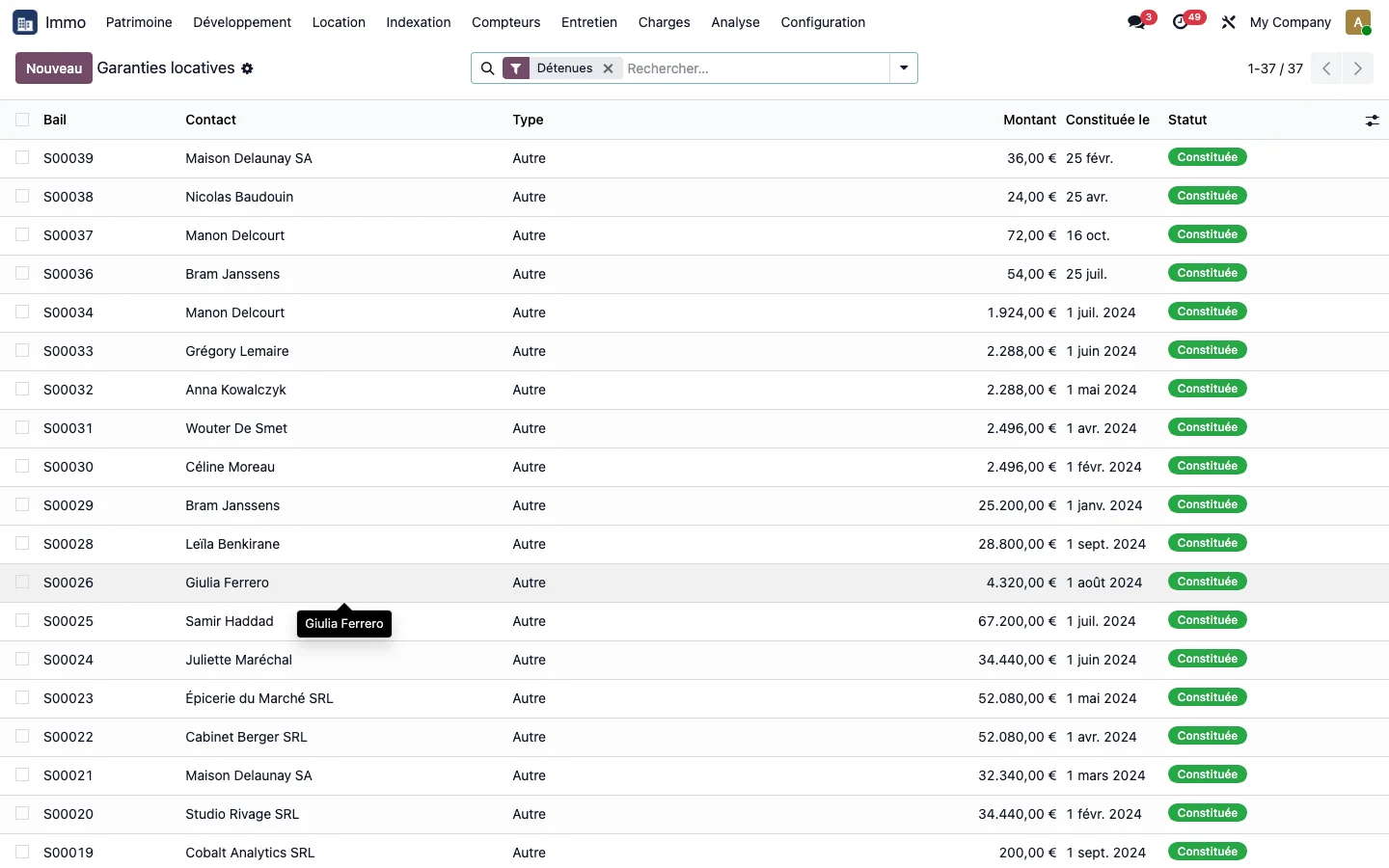Select all records with header checkbox
Screen dimensions: 1389x868
pyautogui.click(x=22, y=120)
